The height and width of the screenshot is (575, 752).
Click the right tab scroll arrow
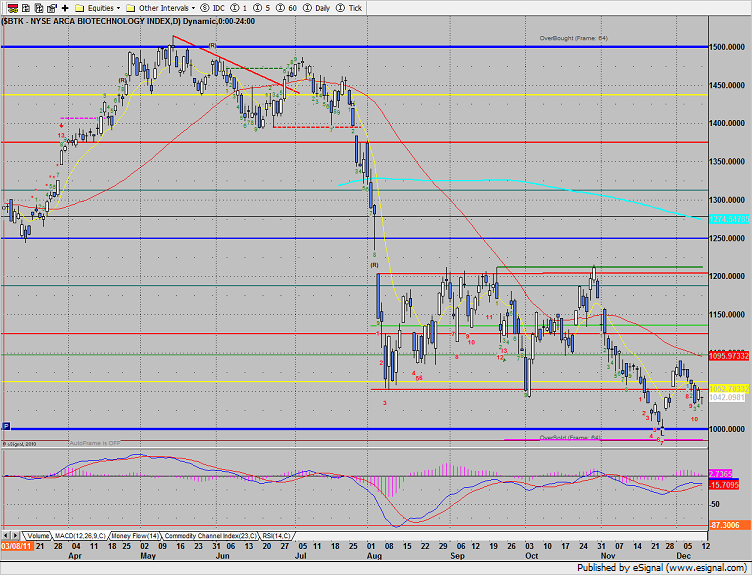pos(15,535)
